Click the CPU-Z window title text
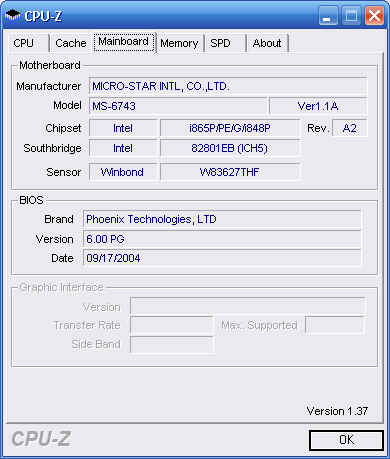Screen dimensions: 390x459 (43, 16)
